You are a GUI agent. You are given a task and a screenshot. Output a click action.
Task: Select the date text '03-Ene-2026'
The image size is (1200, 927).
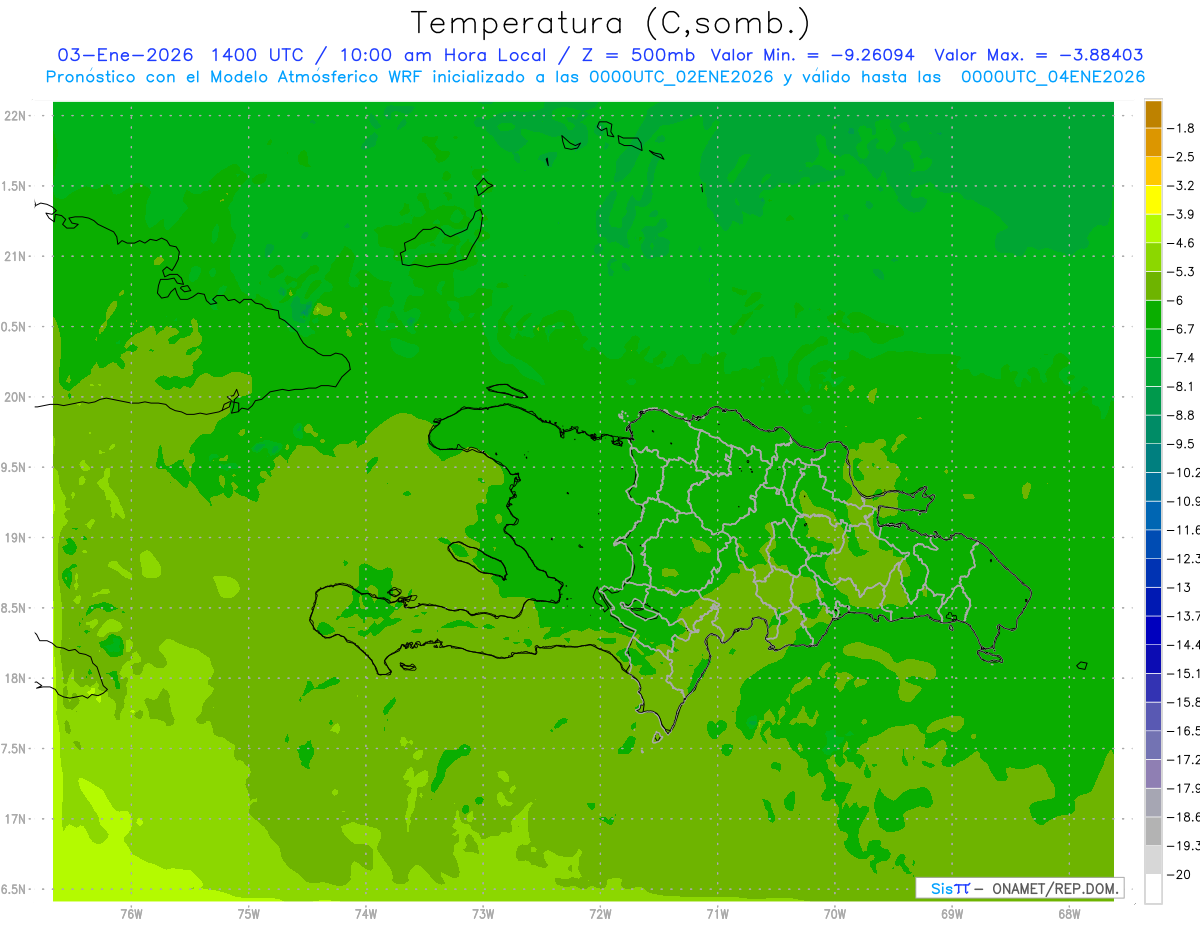[x=126, y=56]
